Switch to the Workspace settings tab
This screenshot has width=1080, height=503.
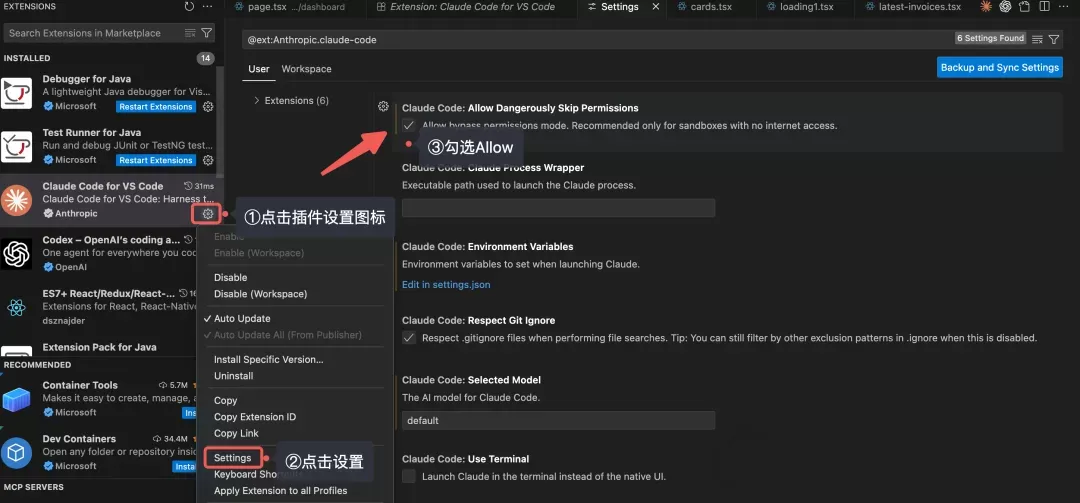tap(307, 69)
